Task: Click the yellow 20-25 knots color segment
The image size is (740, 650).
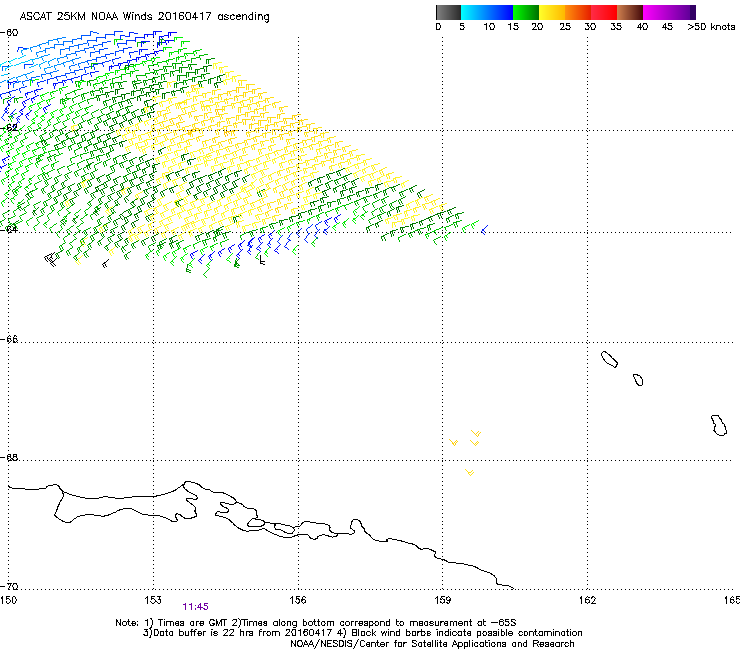Action: pos(552,12)
